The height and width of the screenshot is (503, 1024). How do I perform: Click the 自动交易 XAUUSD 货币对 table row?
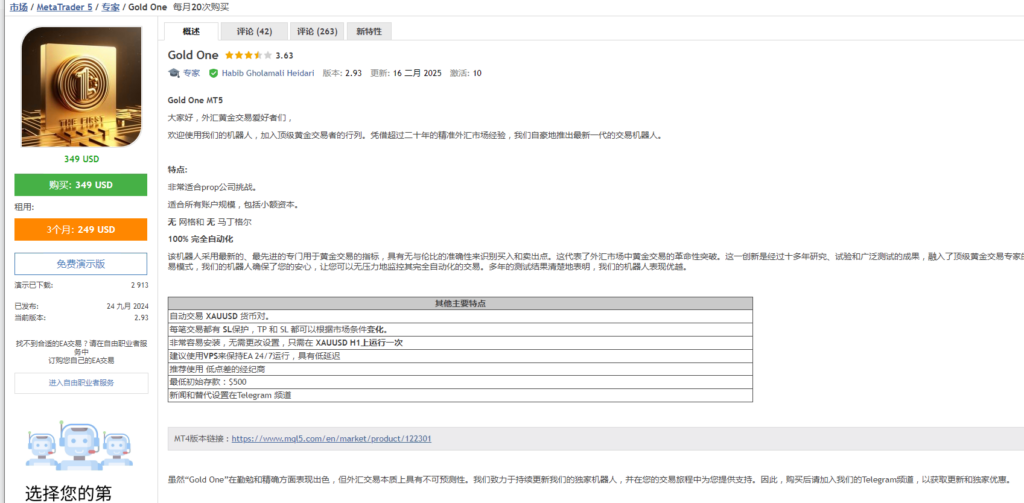pos(460,316)
